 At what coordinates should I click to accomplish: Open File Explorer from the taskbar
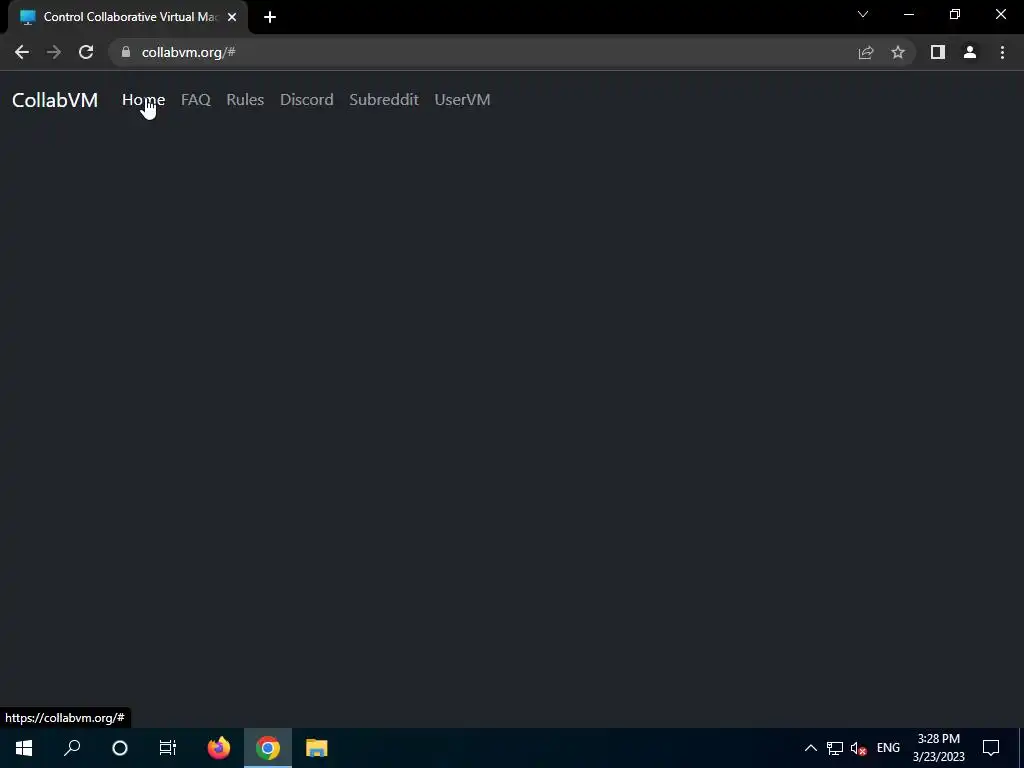tap(317, 748)
